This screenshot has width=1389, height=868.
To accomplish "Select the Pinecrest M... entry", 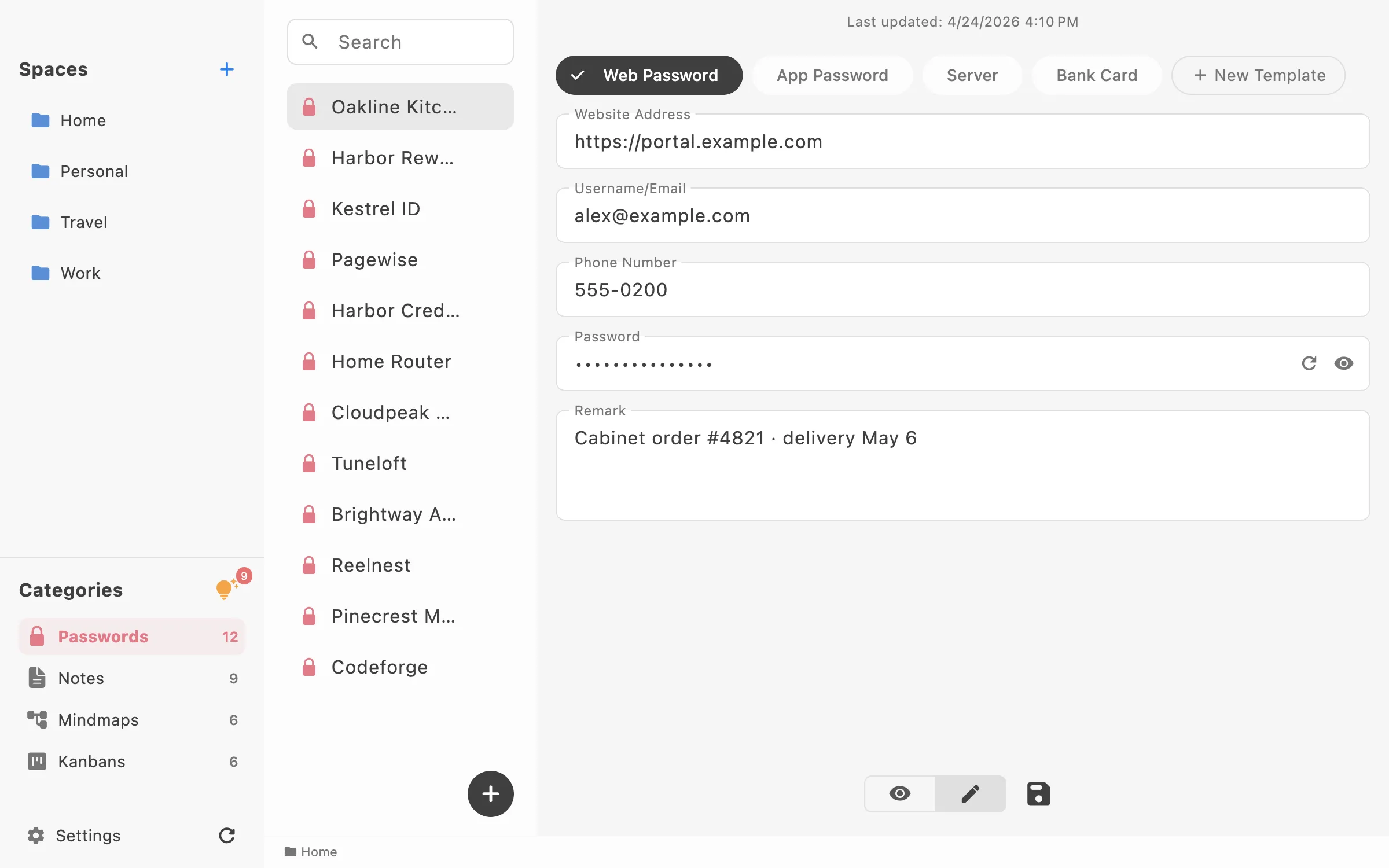I will click(x=400, y=616).
